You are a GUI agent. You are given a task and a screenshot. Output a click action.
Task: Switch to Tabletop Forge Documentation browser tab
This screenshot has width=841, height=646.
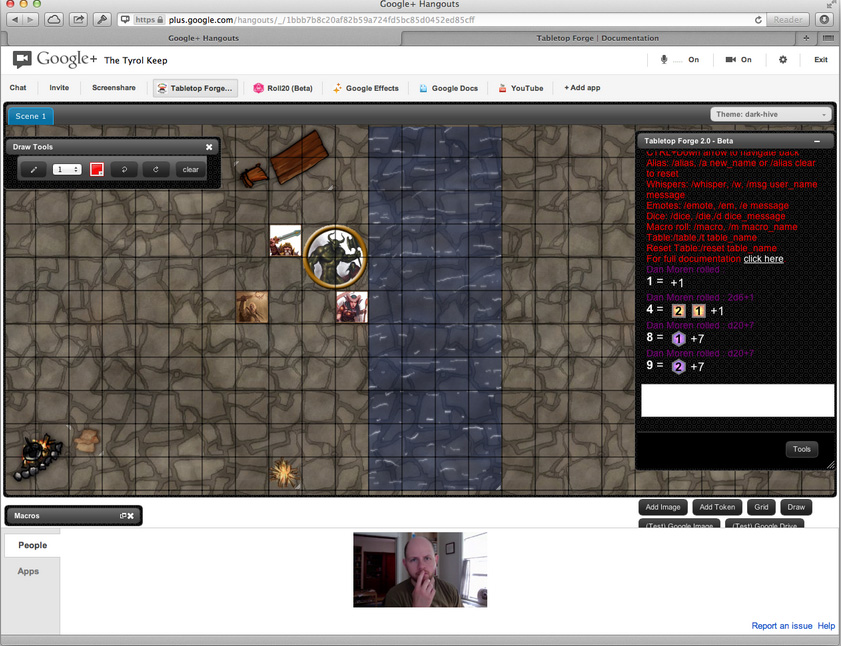click(x=597, y=38)
